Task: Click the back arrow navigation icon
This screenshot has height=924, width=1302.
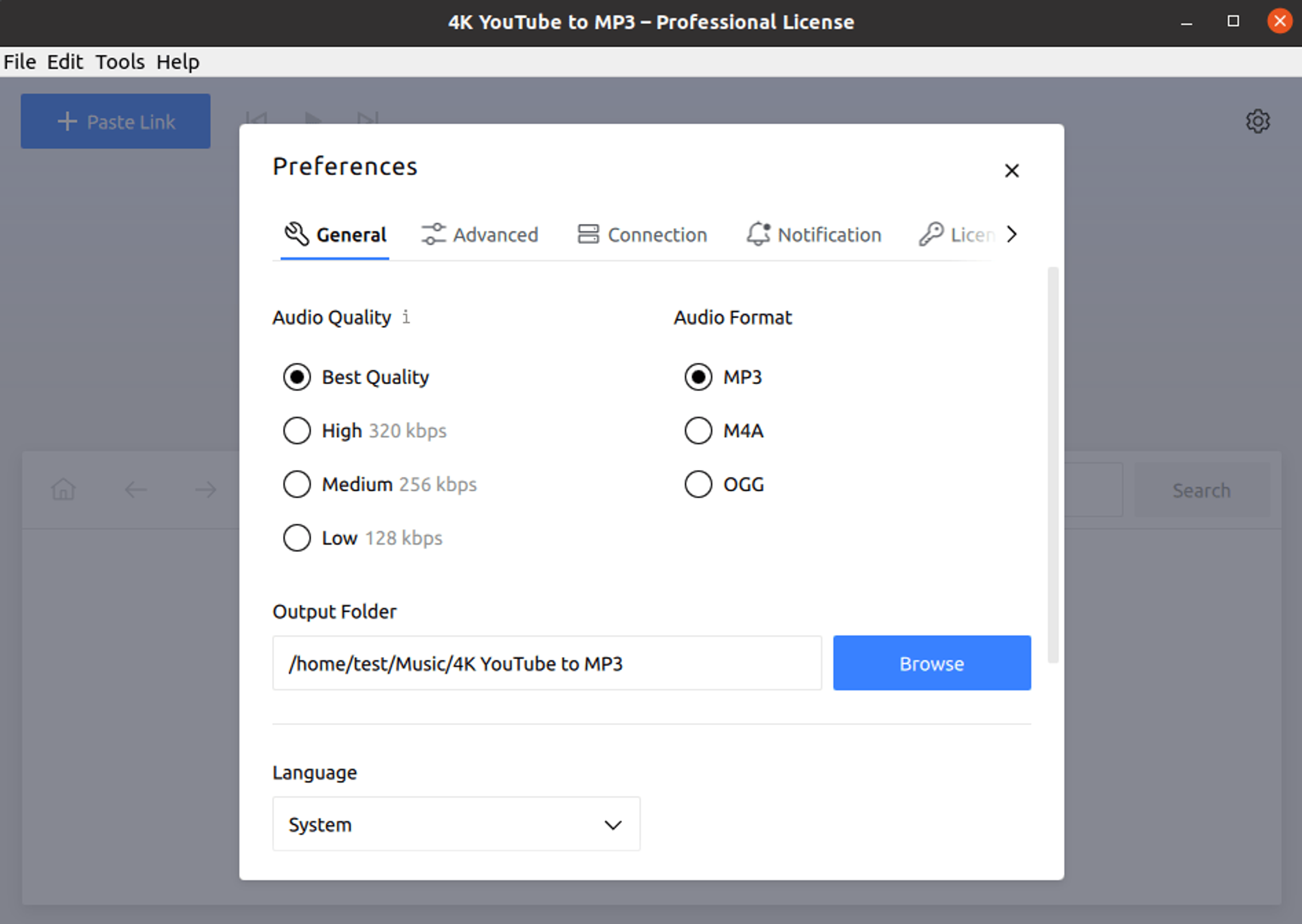Action: pos(135,489)
